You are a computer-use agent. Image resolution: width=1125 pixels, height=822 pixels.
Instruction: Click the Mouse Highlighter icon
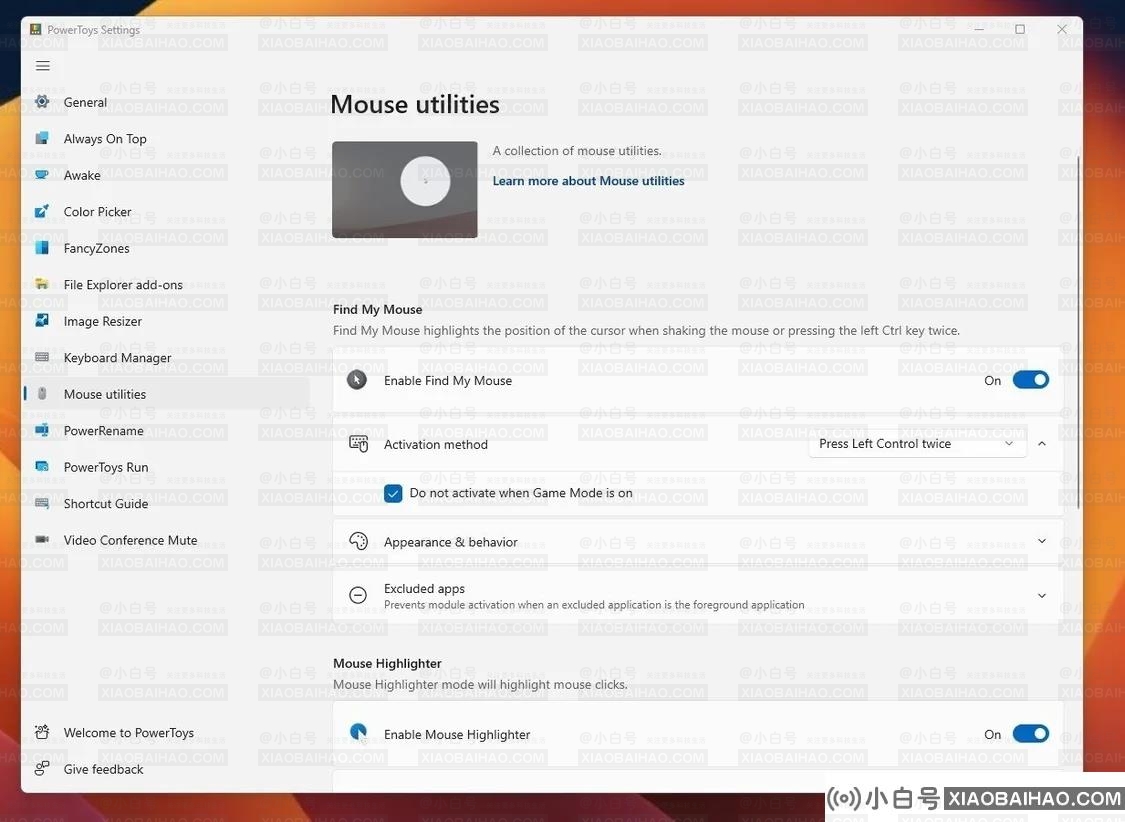point(358,733)
